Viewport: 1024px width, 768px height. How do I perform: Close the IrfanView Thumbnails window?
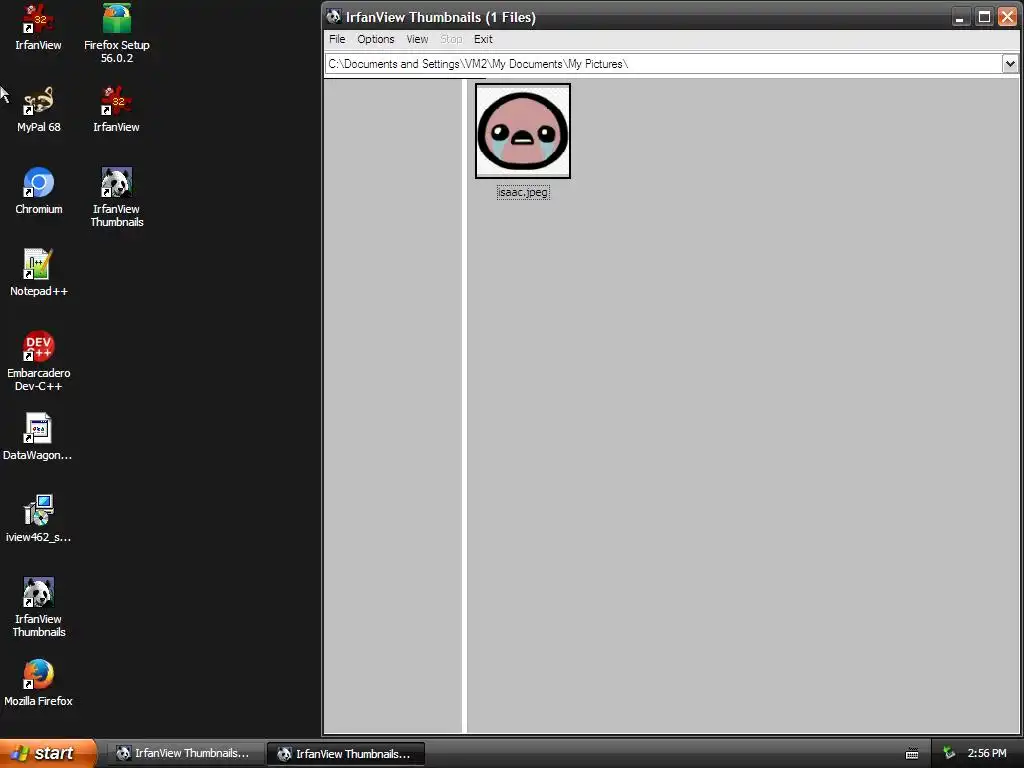[x=1008, y=17]
